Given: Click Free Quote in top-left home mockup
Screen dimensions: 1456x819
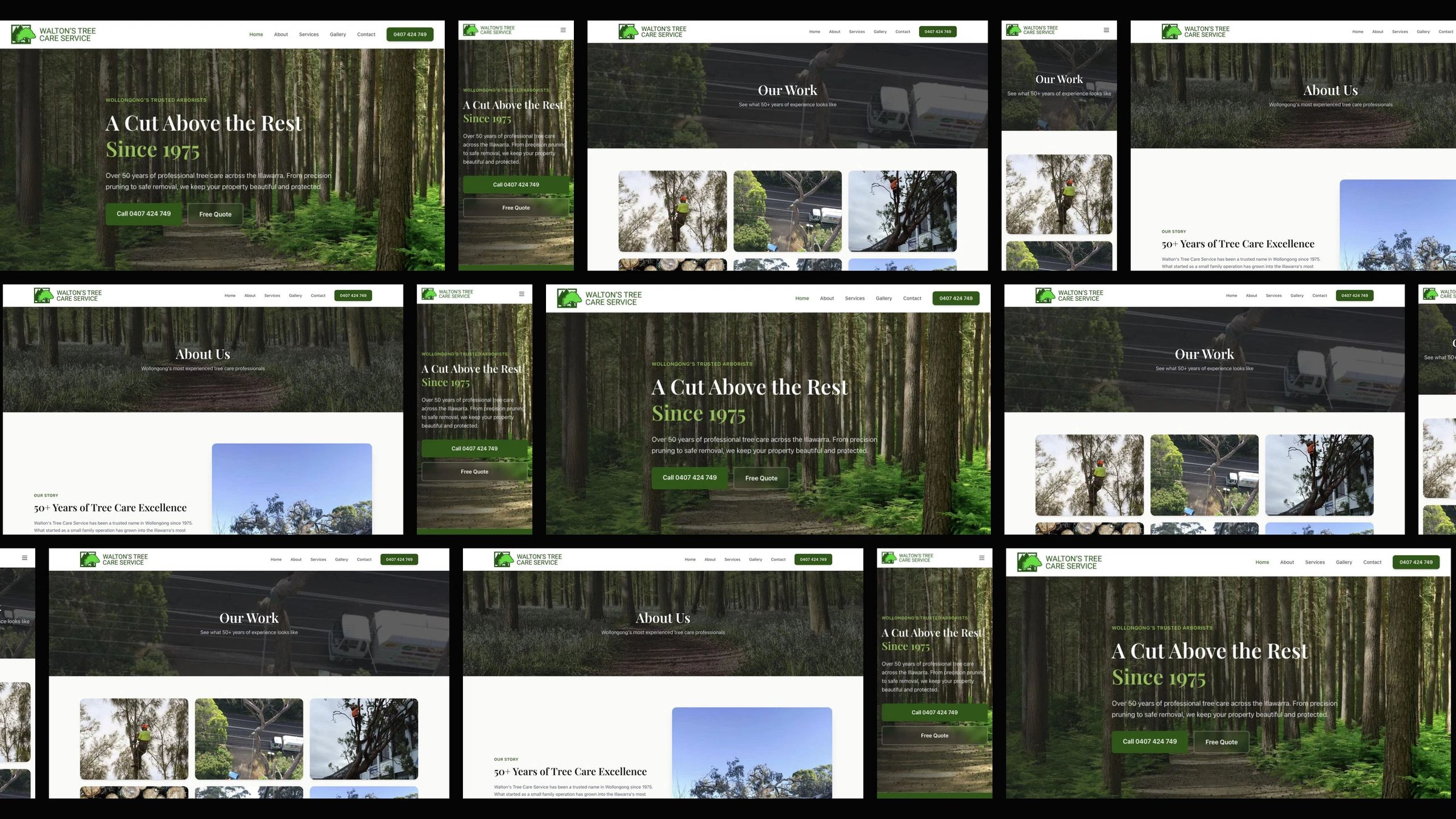Looking at the screenshot, I should [215, 214].
